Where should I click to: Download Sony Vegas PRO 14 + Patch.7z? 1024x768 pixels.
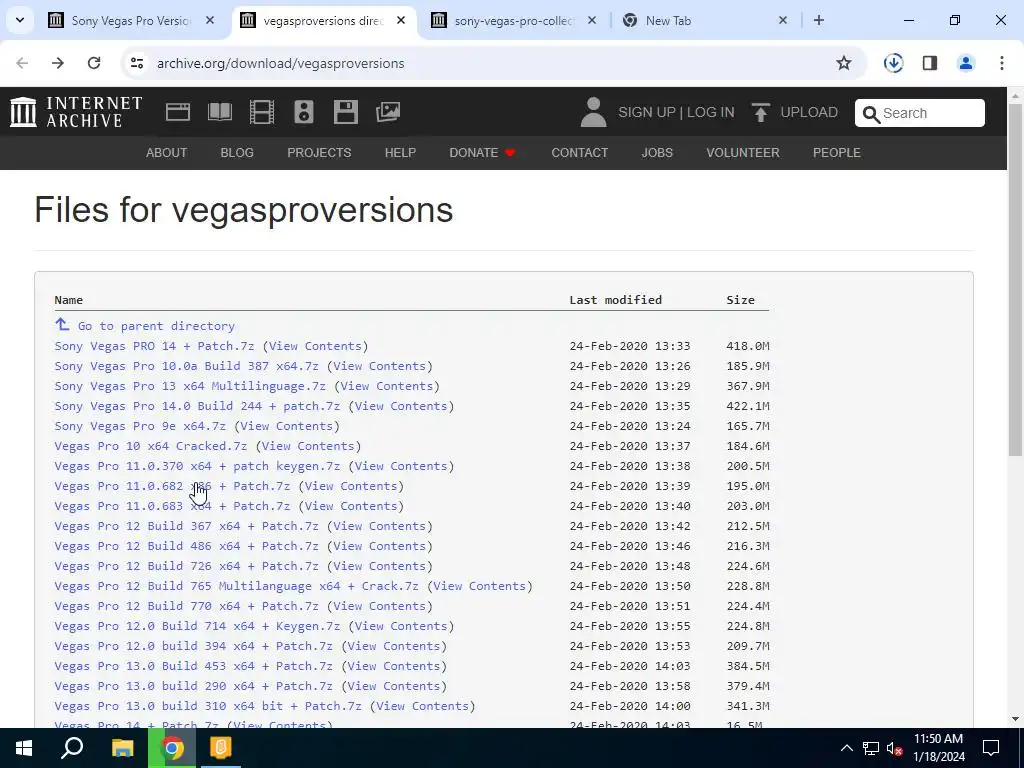tap(154, 346)
